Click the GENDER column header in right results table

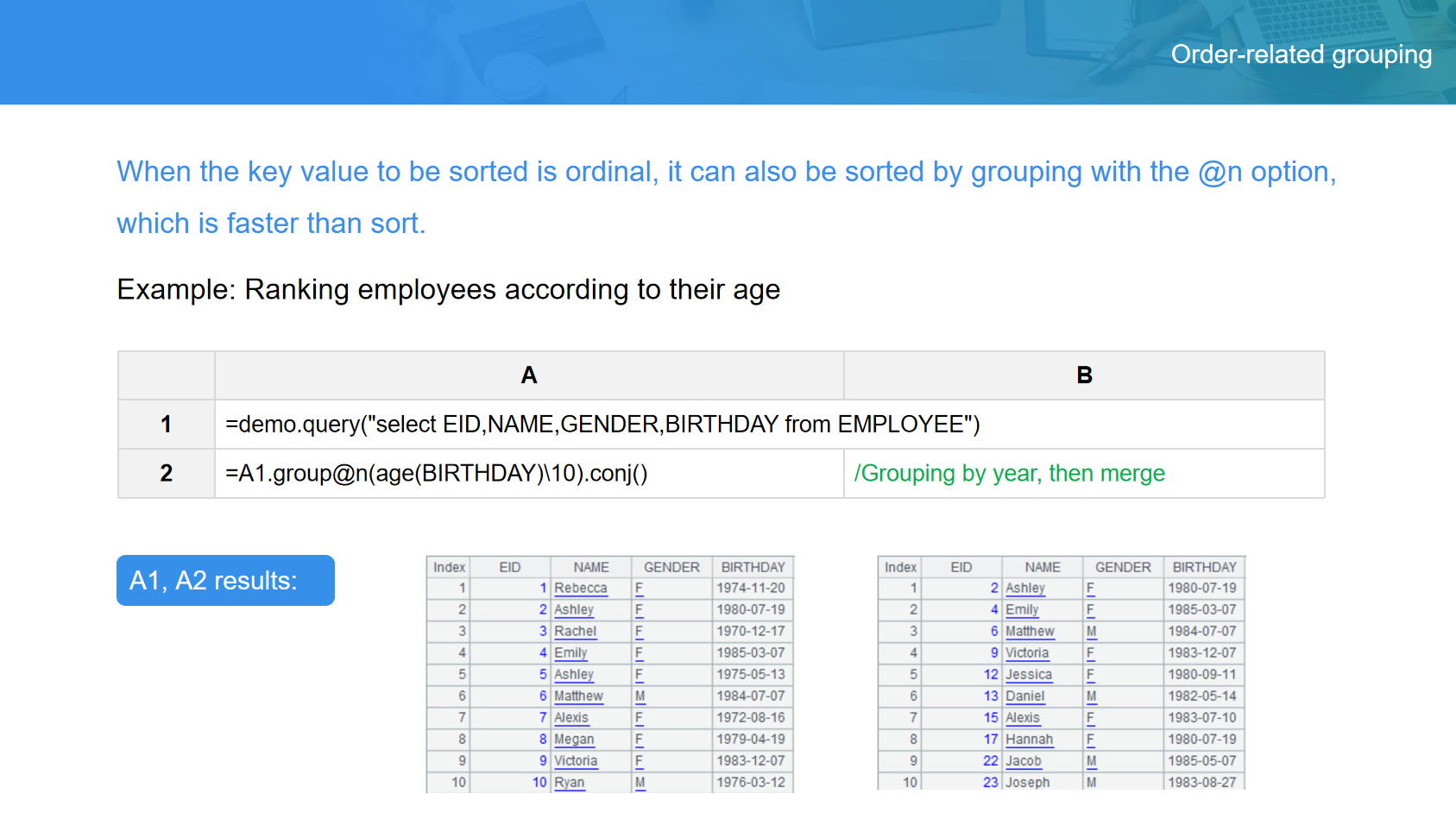point(1122,567)
